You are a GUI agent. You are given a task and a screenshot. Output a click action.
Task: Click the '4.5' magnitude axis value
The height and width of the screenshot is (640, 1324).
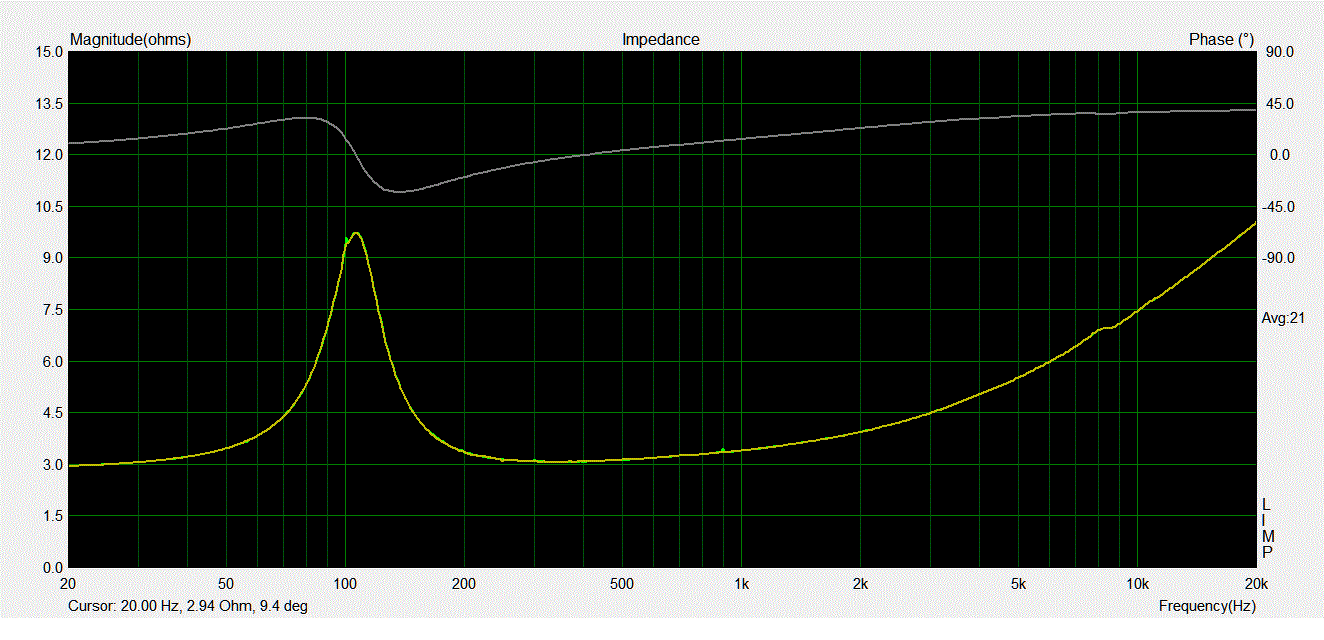coord(51,413)
